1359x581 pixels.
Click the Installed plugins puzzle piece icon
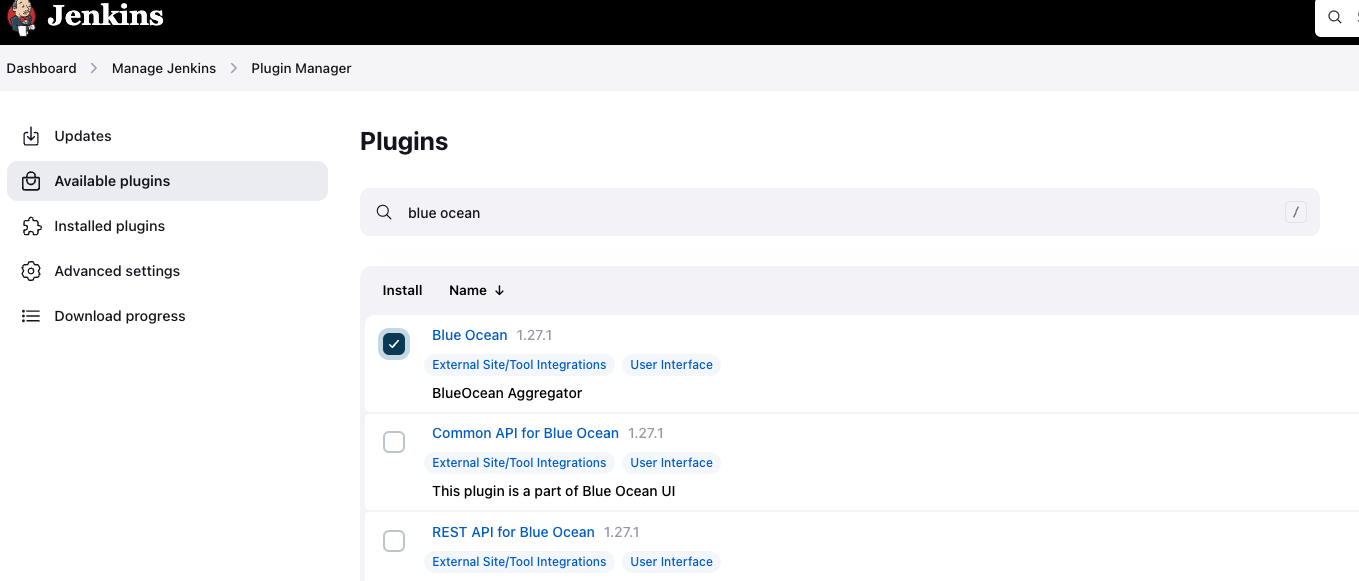coord(31,226)
